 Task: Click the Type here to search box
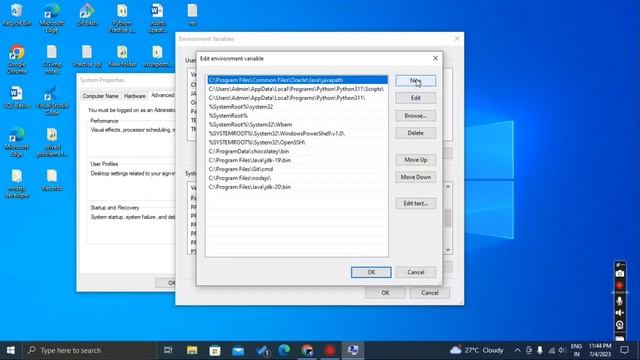pyautogui.click(x=89, y=350)
